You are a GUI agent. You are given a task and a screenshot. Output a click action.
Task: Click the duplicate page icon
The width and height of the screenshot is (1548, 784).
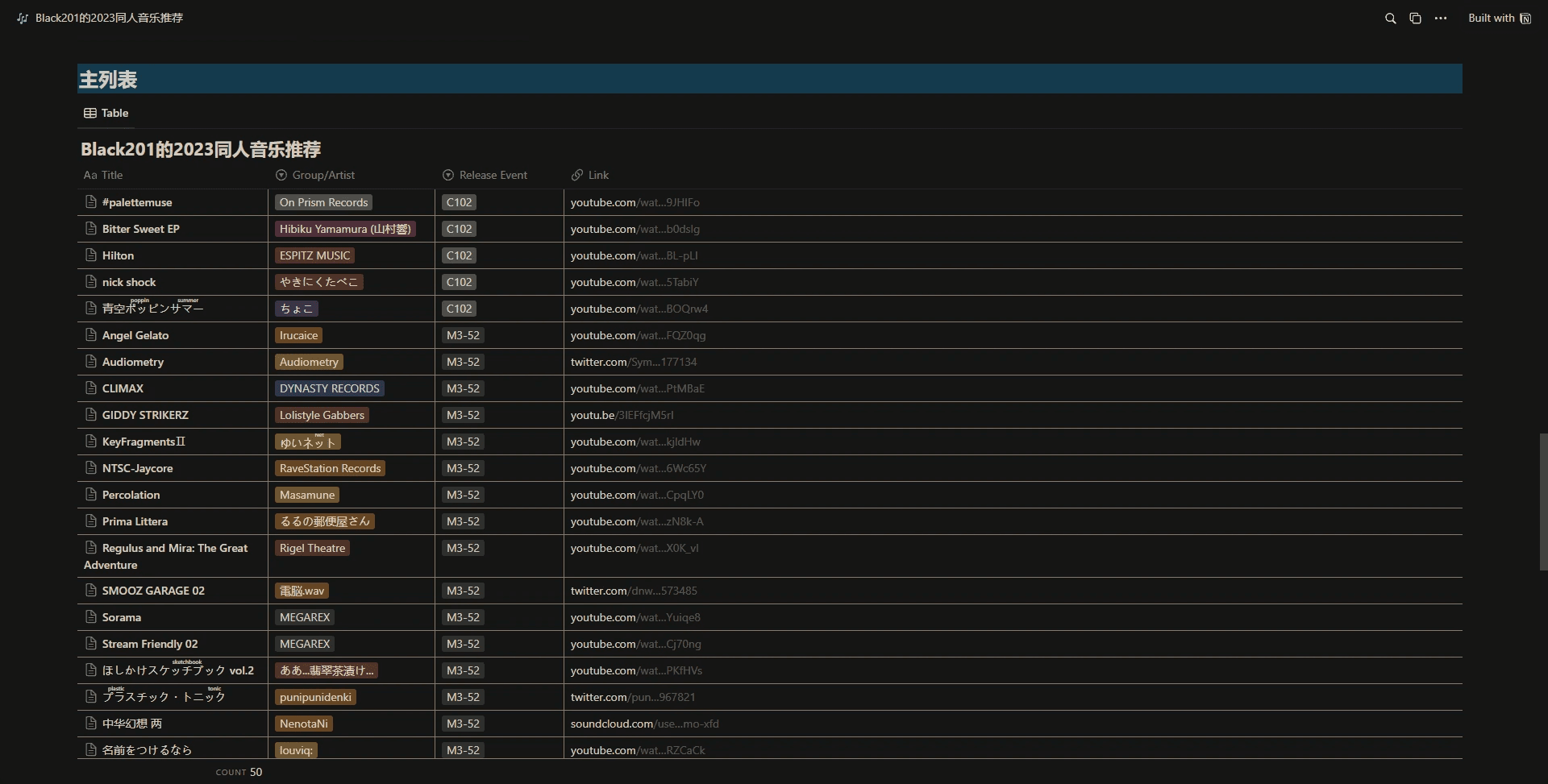[x=1415, y=19]
